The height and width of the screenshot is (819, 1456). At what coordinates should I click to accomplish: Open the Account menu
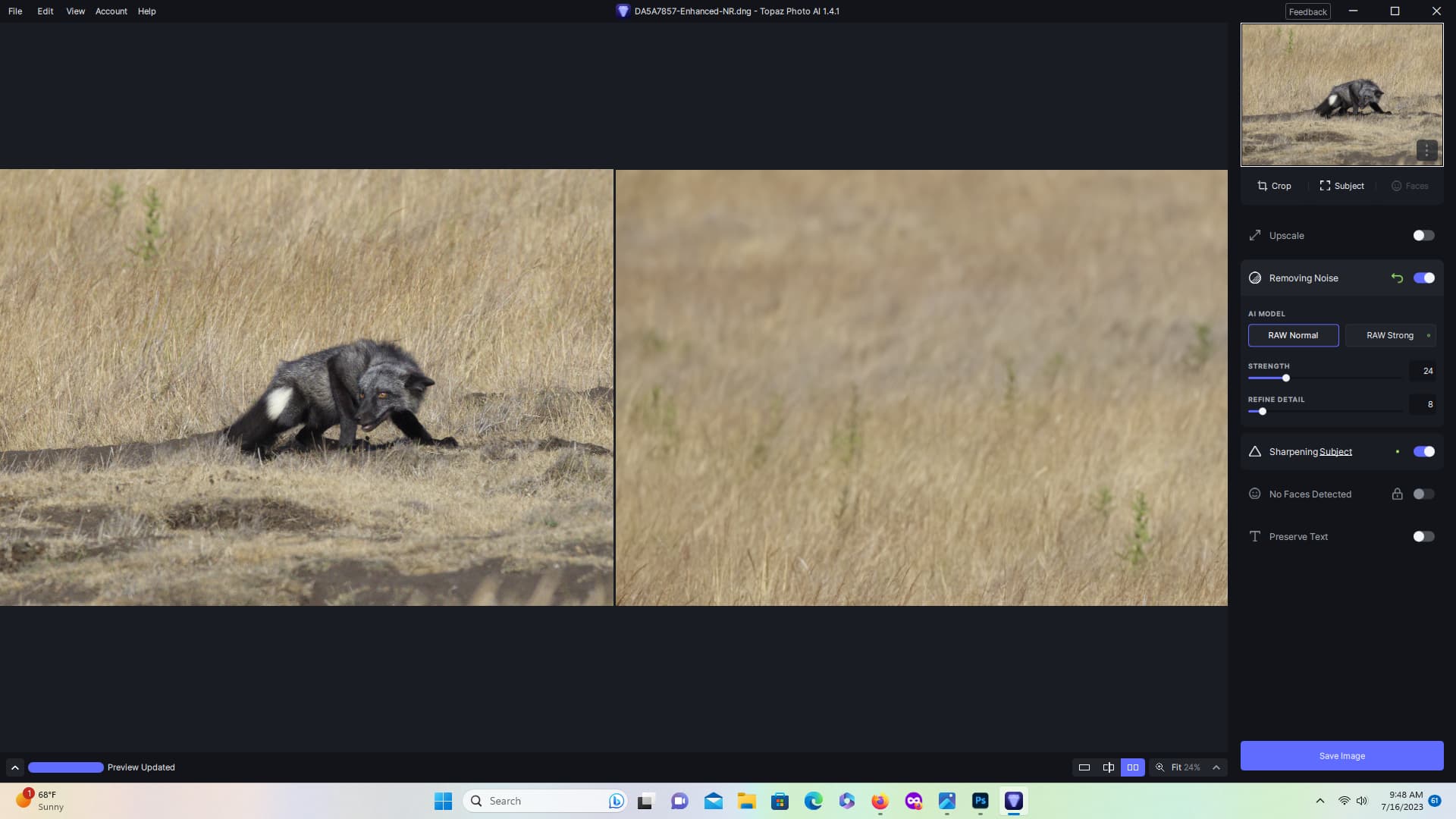click(111, 11)
